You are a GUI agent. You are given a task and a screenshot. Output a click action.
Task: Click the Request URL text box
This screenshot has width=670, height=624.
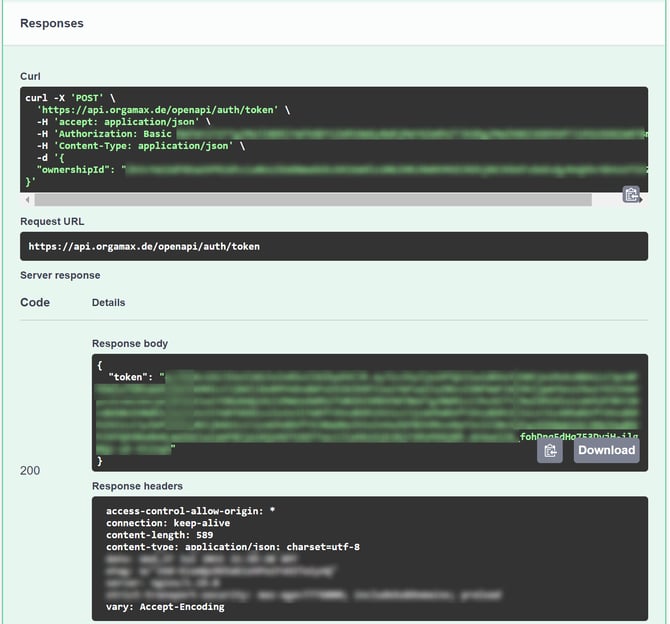click(334, 246)
